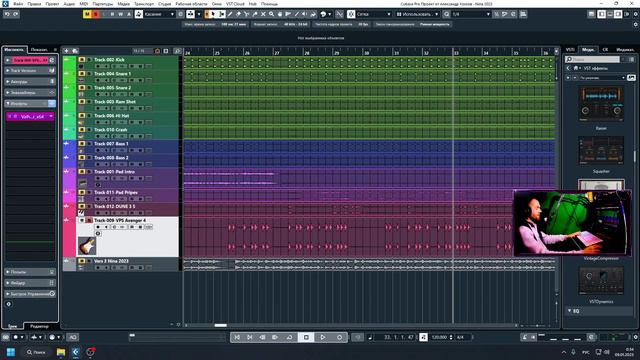Go to previous marker transport button
640x360 pixels.
click(x=237, y=337)
